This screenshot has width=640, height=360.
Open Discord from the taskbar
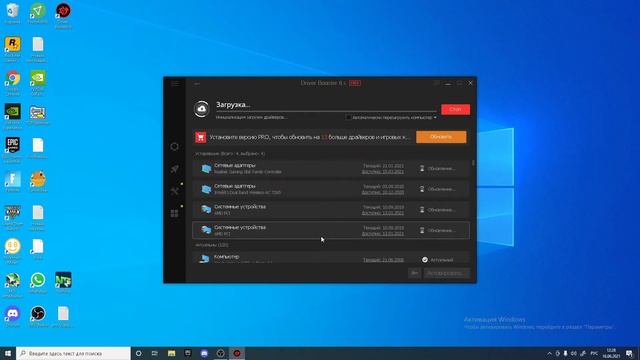click(x=204, y=353)
